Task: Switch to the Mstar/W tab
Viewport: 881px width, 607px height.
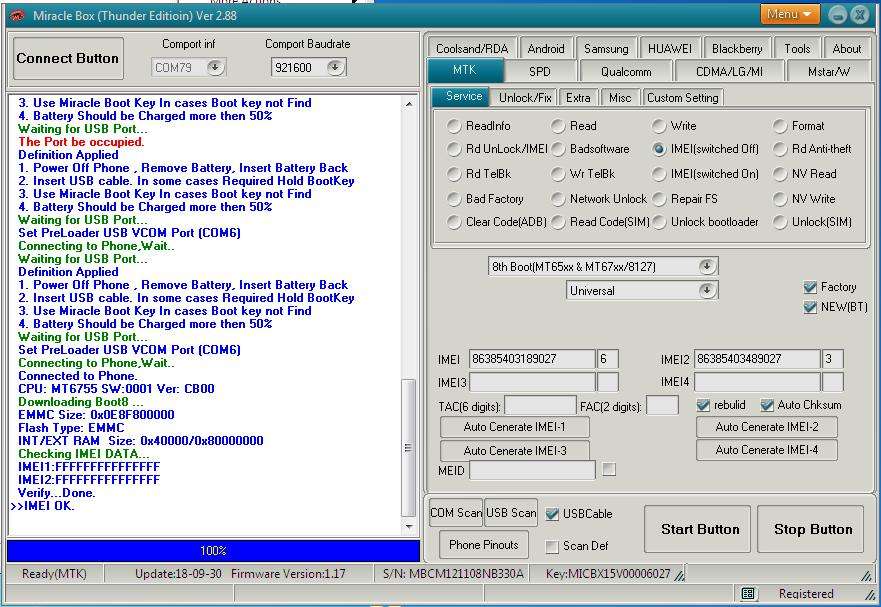Action: coord(829,71)
